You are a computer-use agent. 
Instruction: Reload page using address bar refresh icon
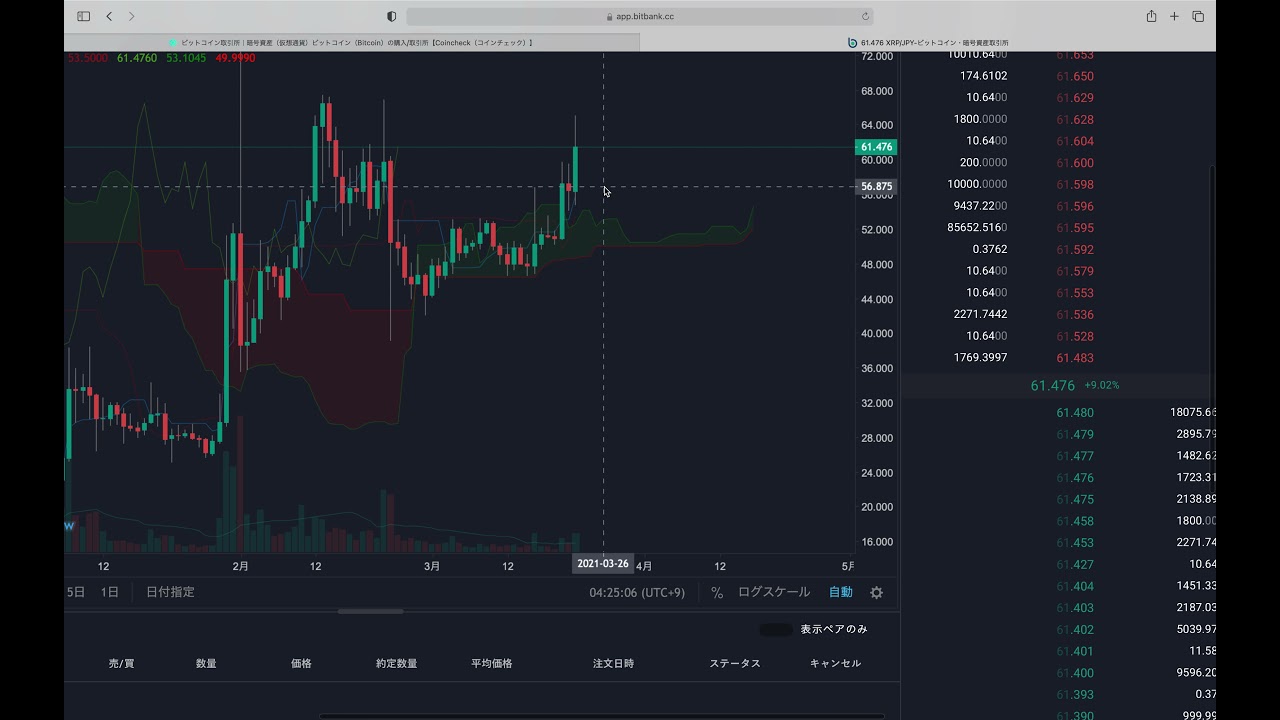(865, 16)
